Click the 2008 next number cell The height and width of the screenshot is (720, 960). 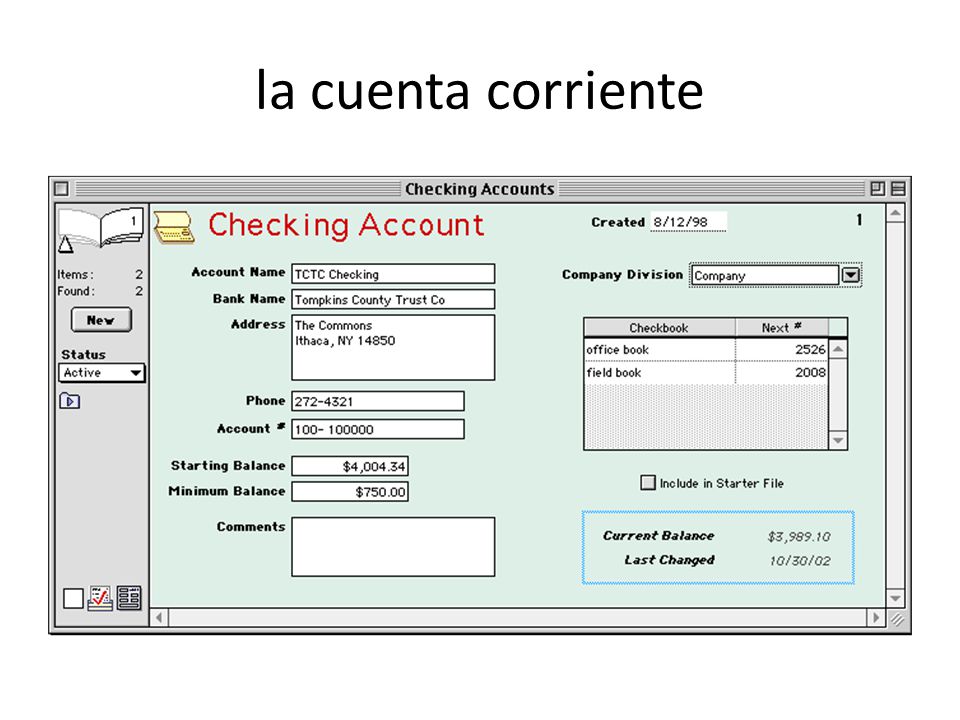click(782, 372)
